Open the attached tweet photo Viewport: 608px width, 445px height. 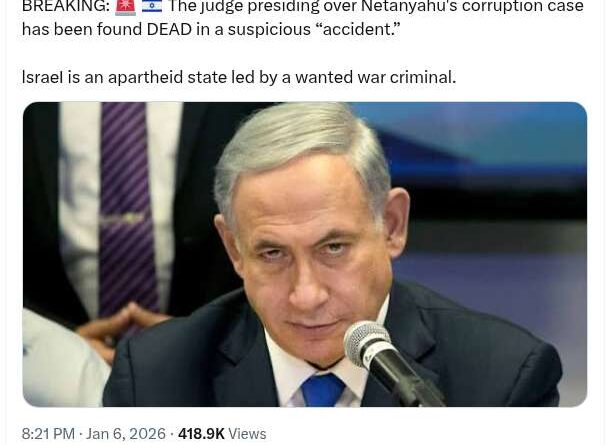(x=305, y=254)
